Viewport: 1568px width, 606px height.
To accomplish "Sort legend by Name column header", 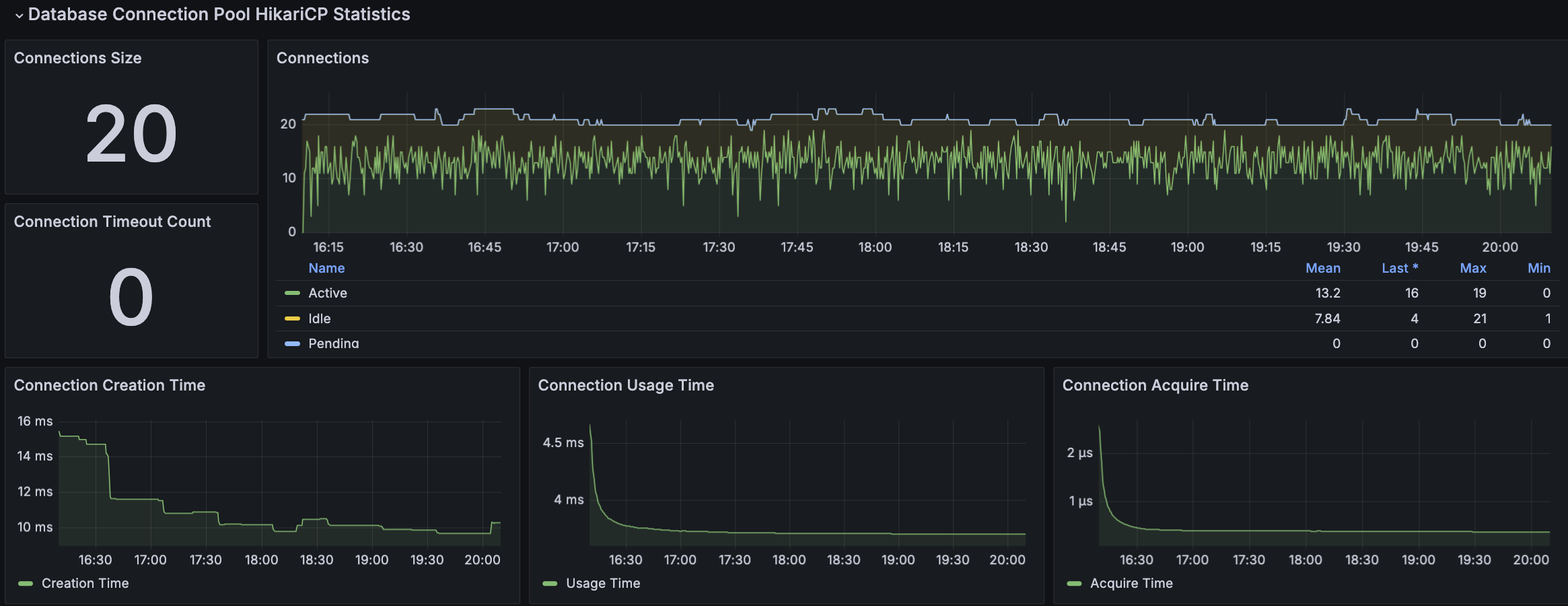I will (x=326, y=268).
